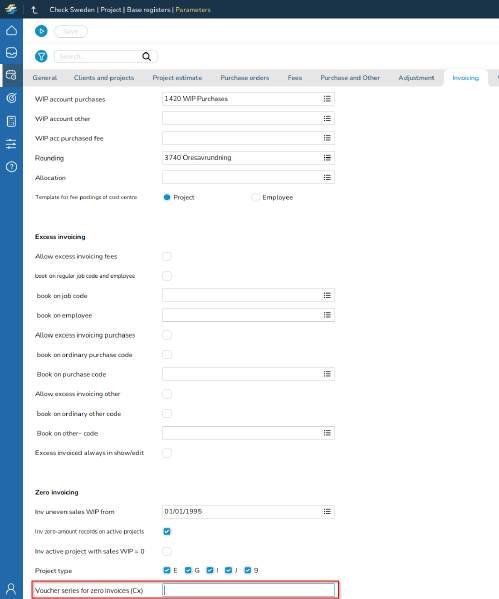Click the Save button
Image resolution: width=499 pixels, height=599 pixels.
71,31
